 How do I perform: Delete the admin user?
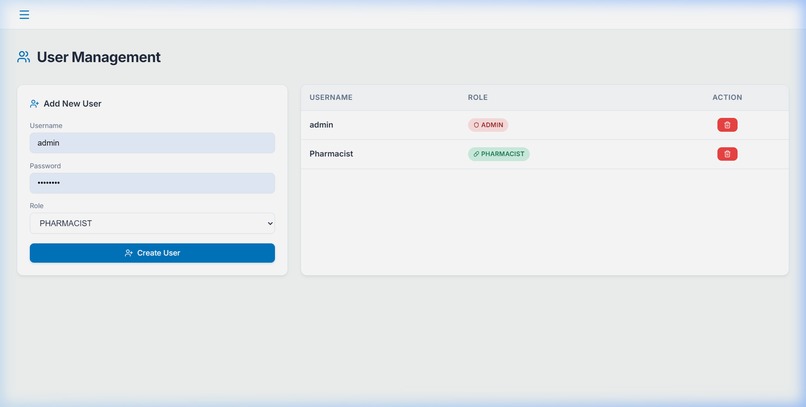click(x=727, y=125)
